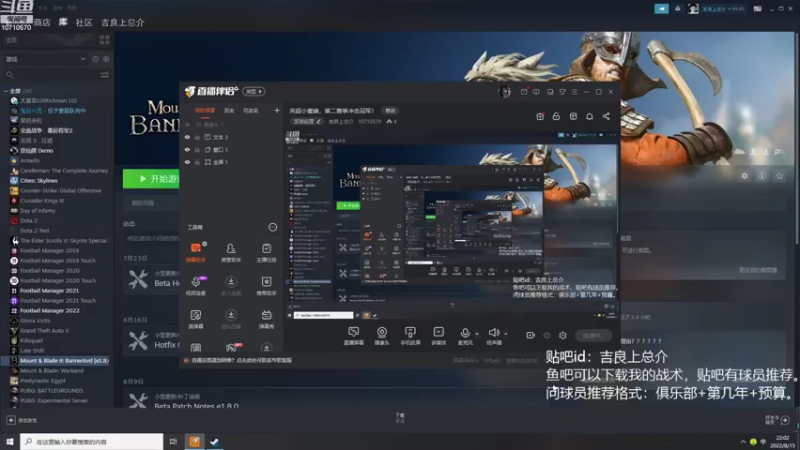Open the 商店 tab in Steam
The width and height of the screenshot is (800, 450).
tap(42, 22)
